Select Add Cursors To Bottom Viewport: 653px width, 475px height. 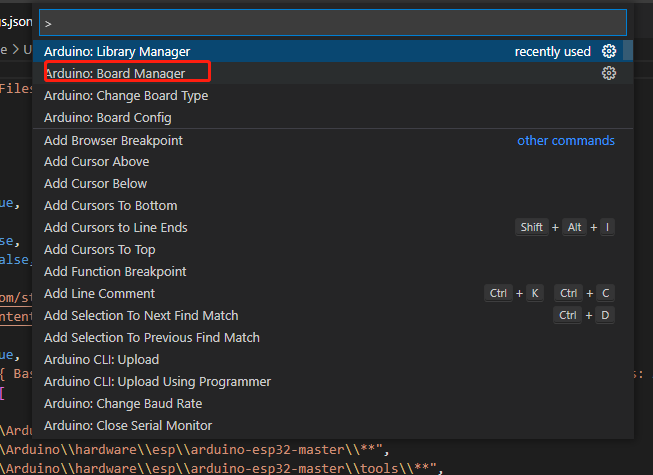click(110, 206)
